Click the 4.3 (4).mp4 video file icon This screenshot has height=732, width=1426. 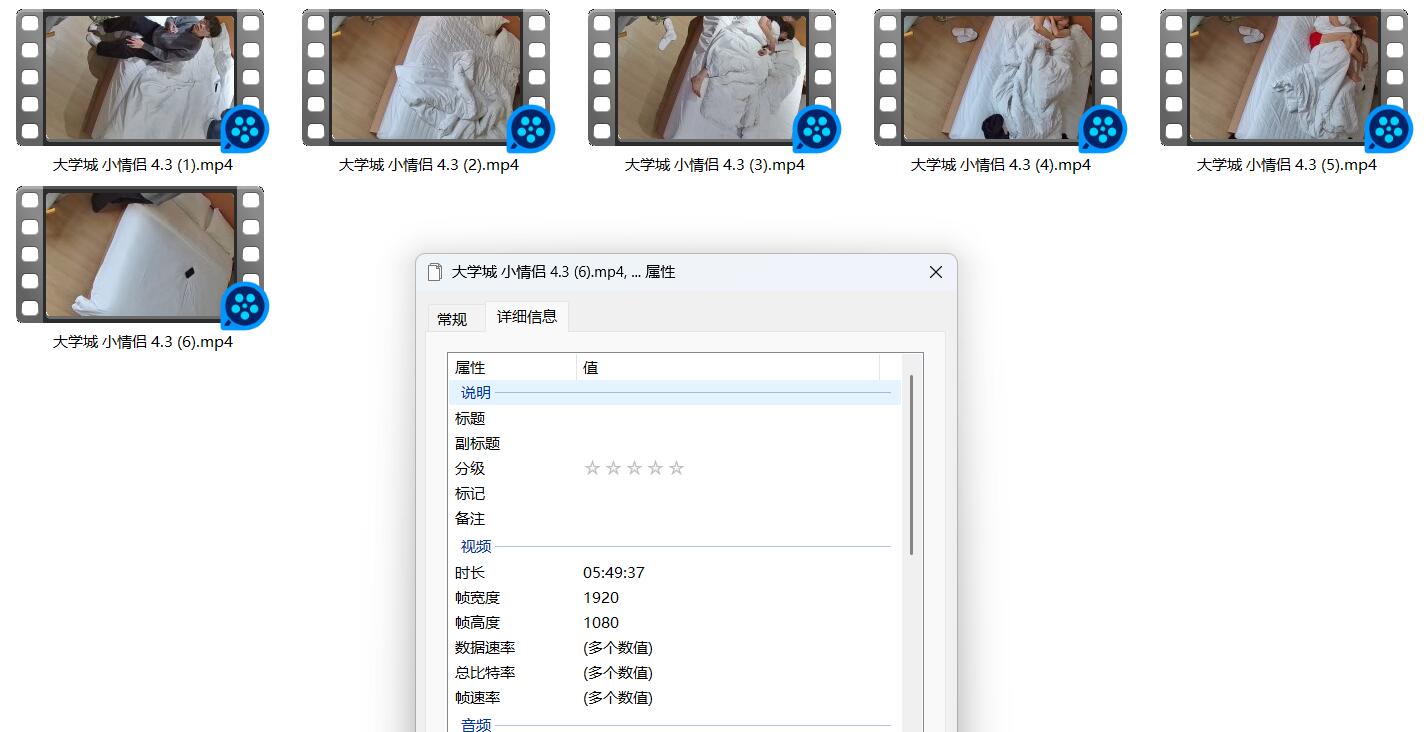(998, 78)
